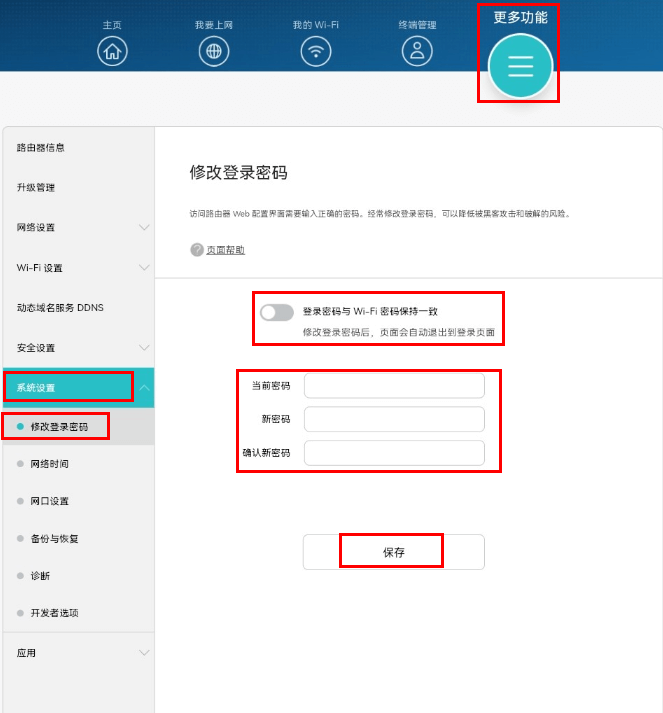Select the Wi-Fi 设置 menu entry
The width and height of the screenshot is (663, 713).
[40, 268]
